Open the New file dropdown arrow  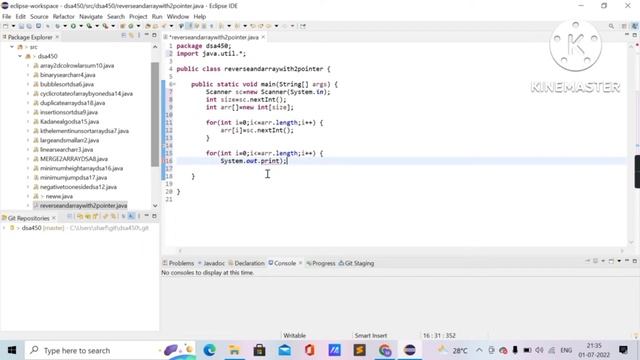(x=13, y=26)
